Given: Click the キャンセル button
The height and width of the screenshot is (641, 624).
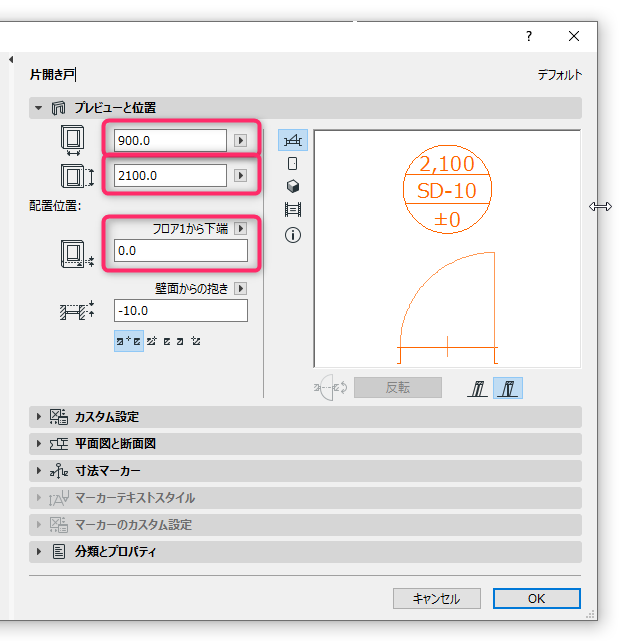Looking at the screenshot, I should [437, 598].
